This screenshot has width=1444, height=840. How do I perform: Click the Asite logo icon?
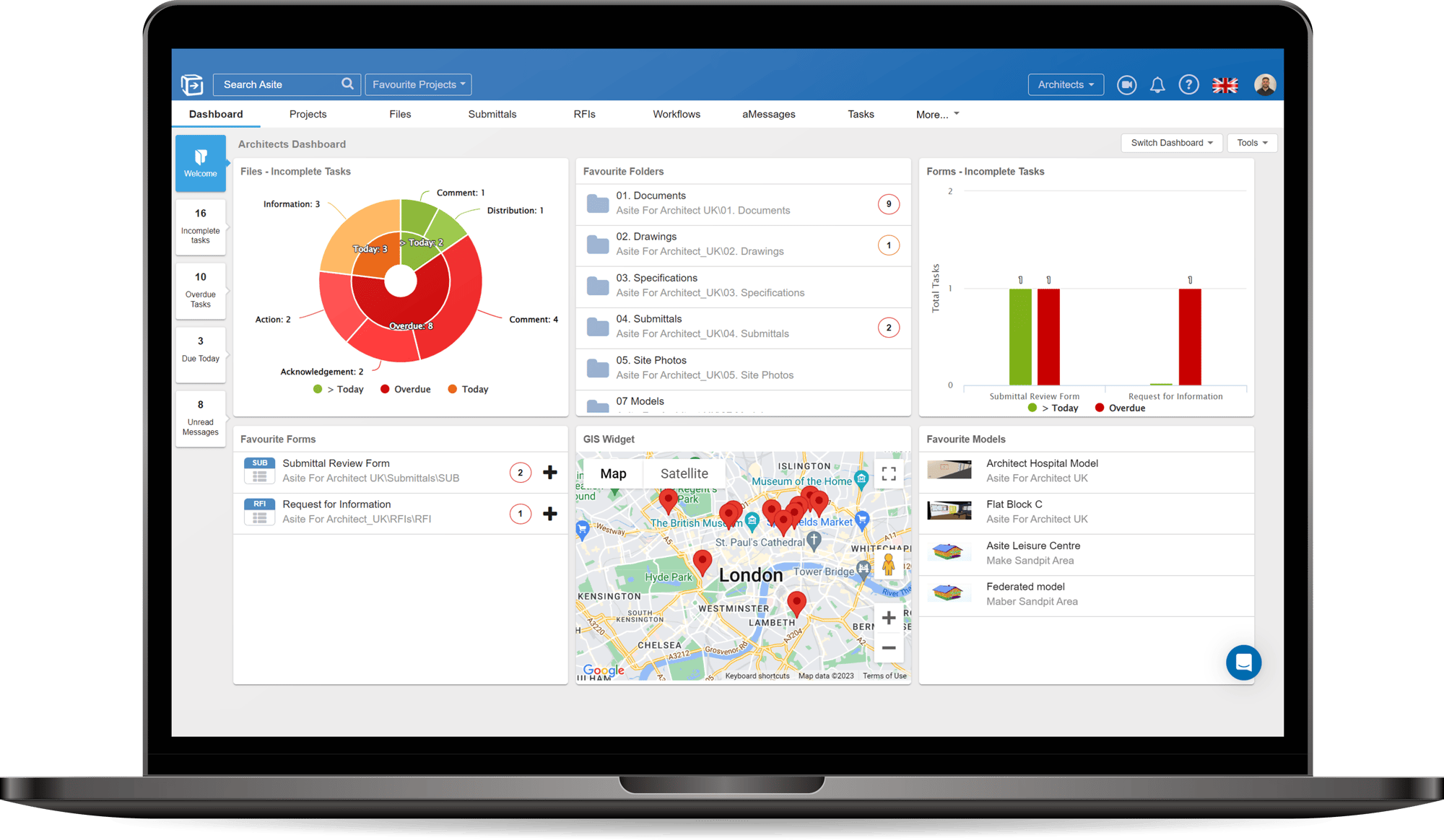click(192, 84)
